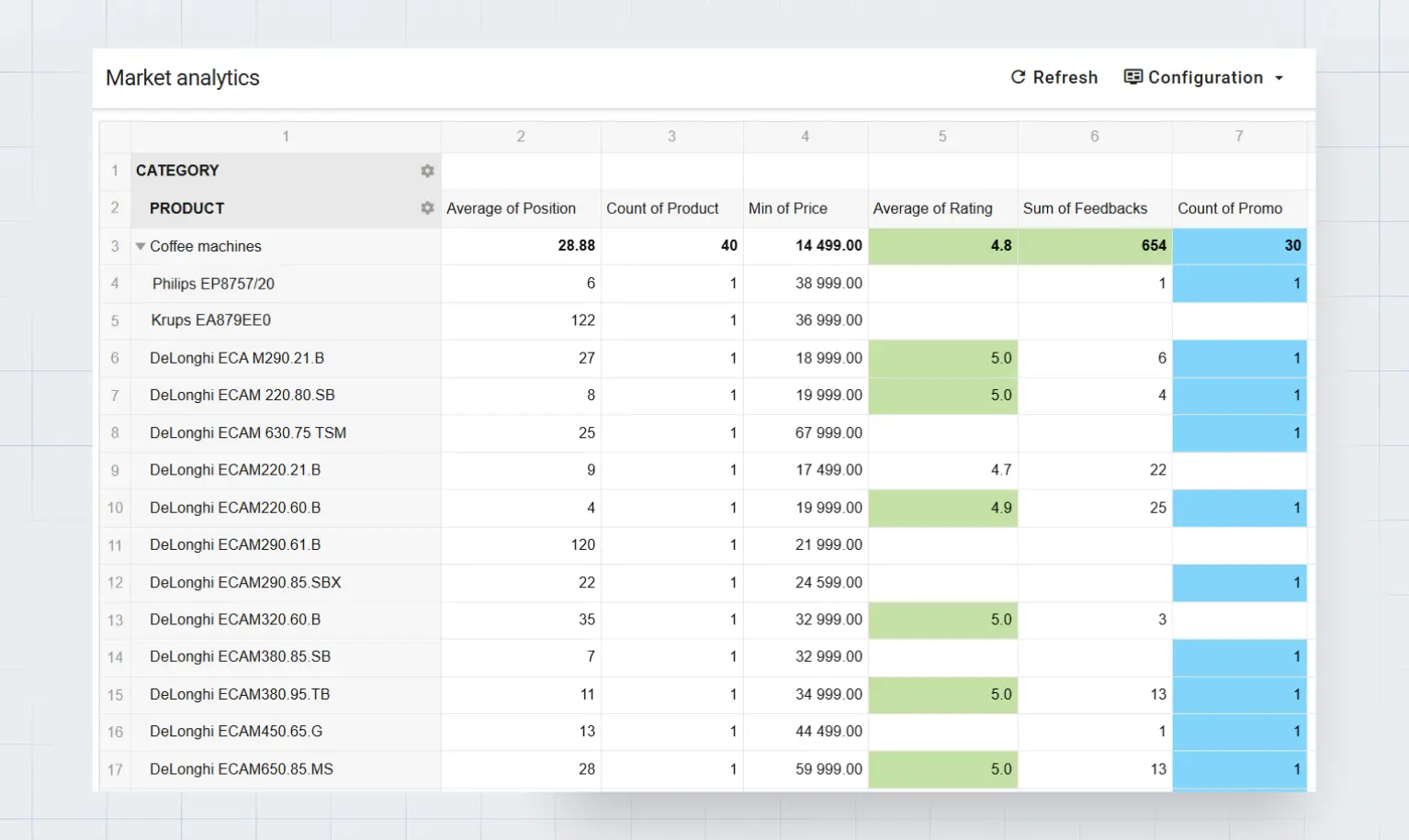Click the Sum of Feedbacks total 654
Viewport: 1409px width, 840px height.
click(1094, 246)
